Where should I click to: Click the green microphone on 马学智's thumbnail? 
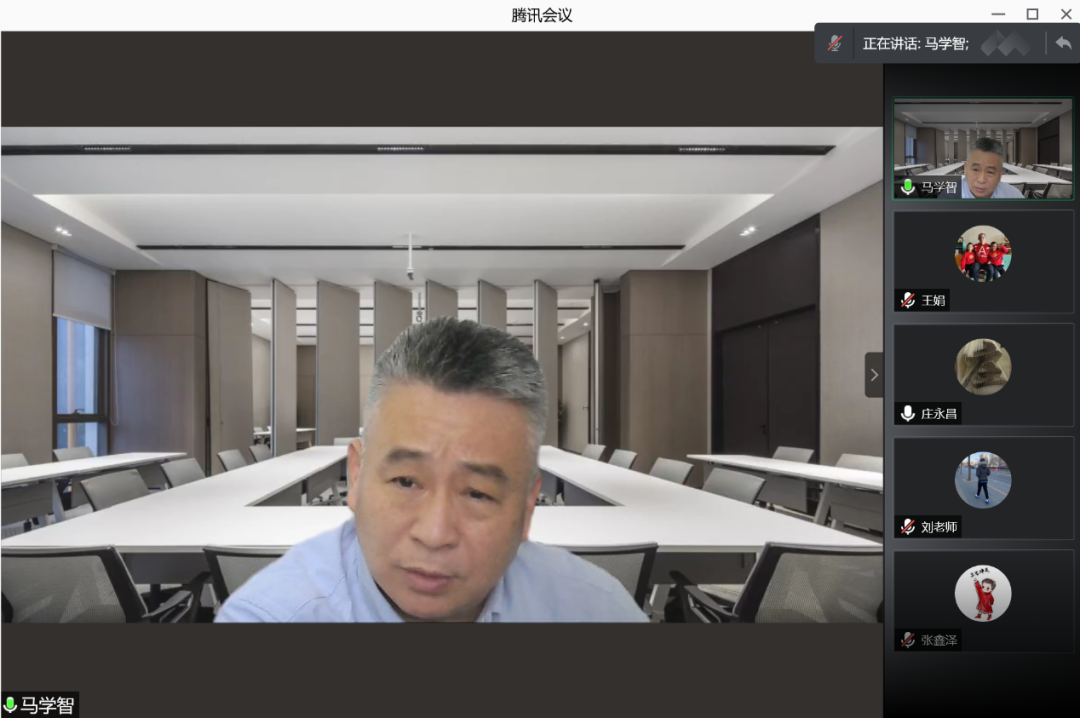(x=908, y=187)
